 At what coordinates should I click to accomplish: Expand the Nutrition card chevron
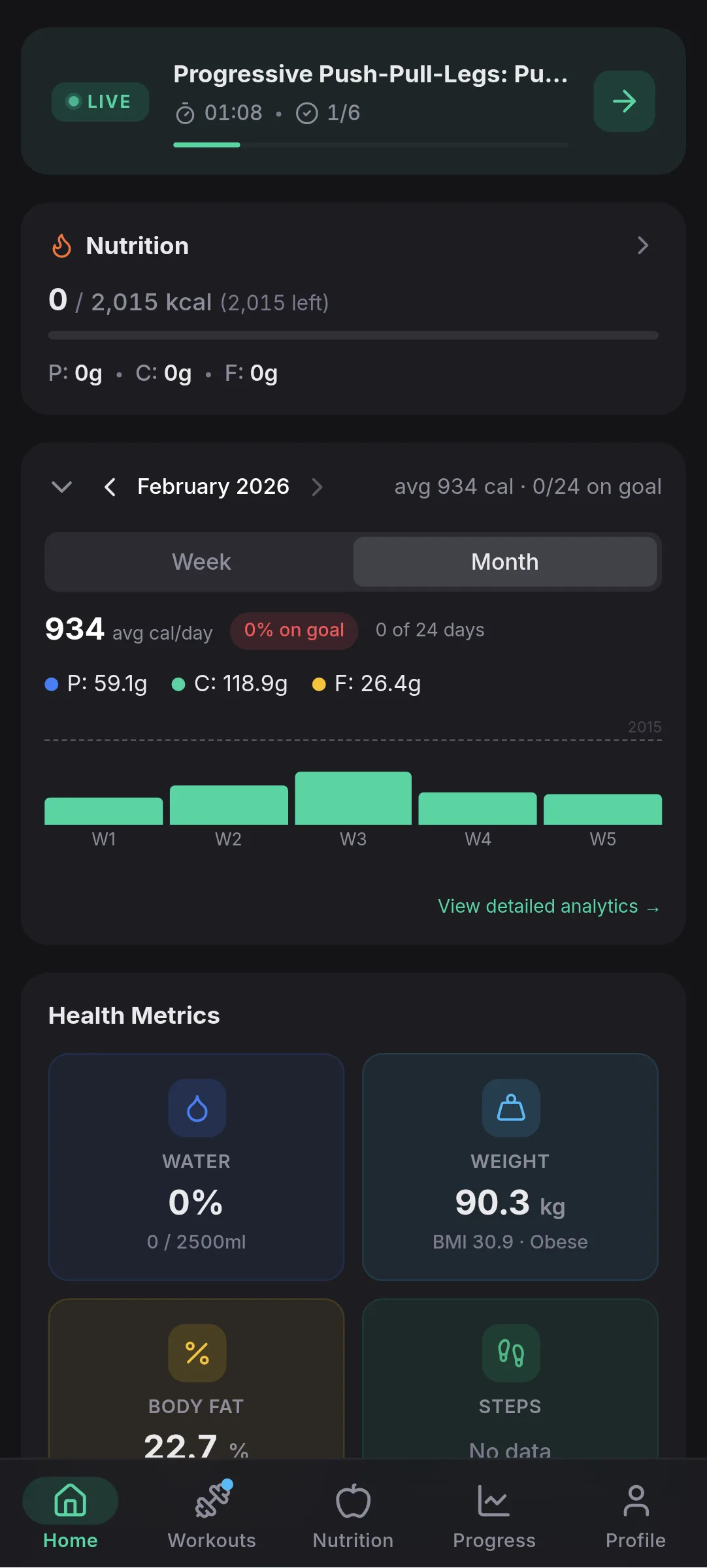coord(642,246)
